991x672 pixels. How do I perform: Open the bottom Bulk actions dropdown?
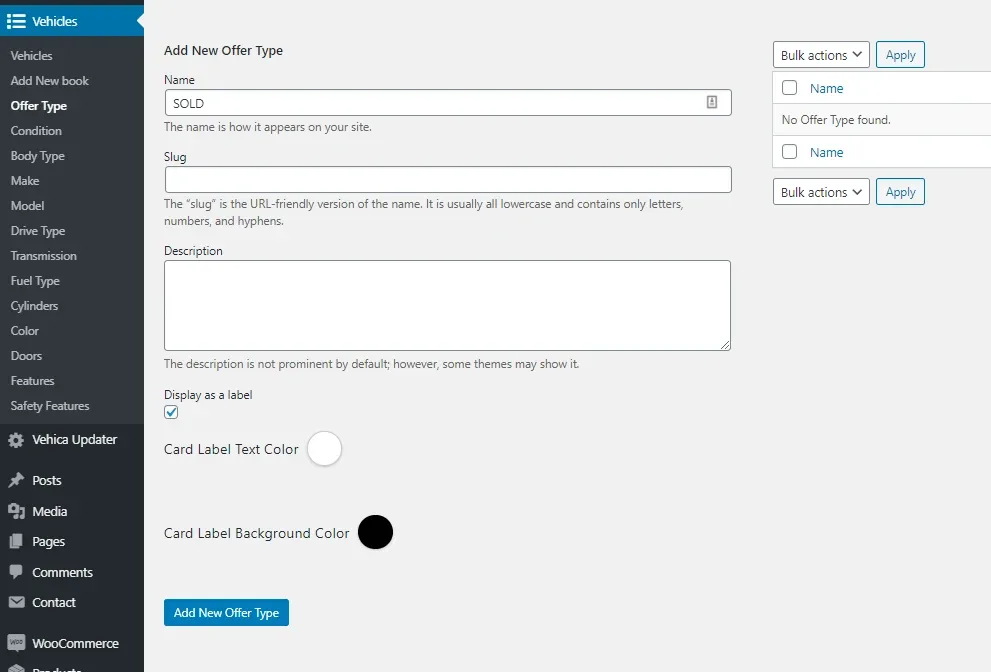coord(821,192)
